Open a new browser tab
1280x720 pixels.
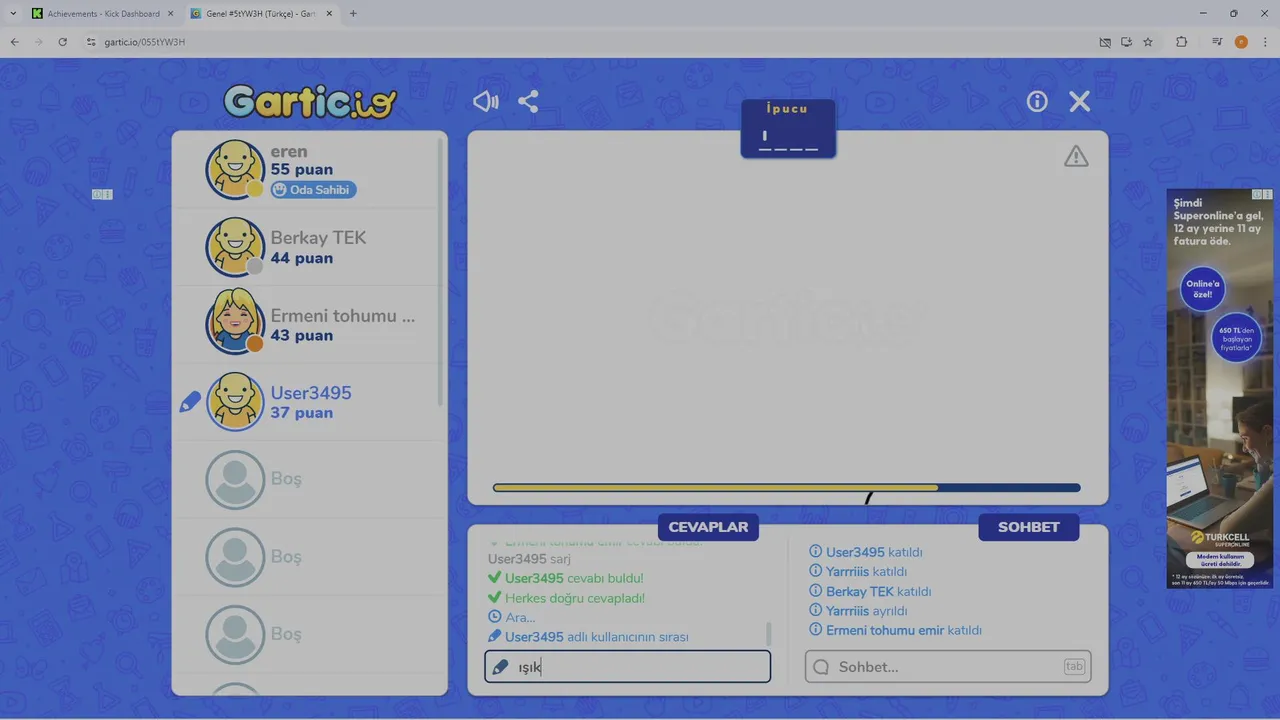tap(353, 14)
